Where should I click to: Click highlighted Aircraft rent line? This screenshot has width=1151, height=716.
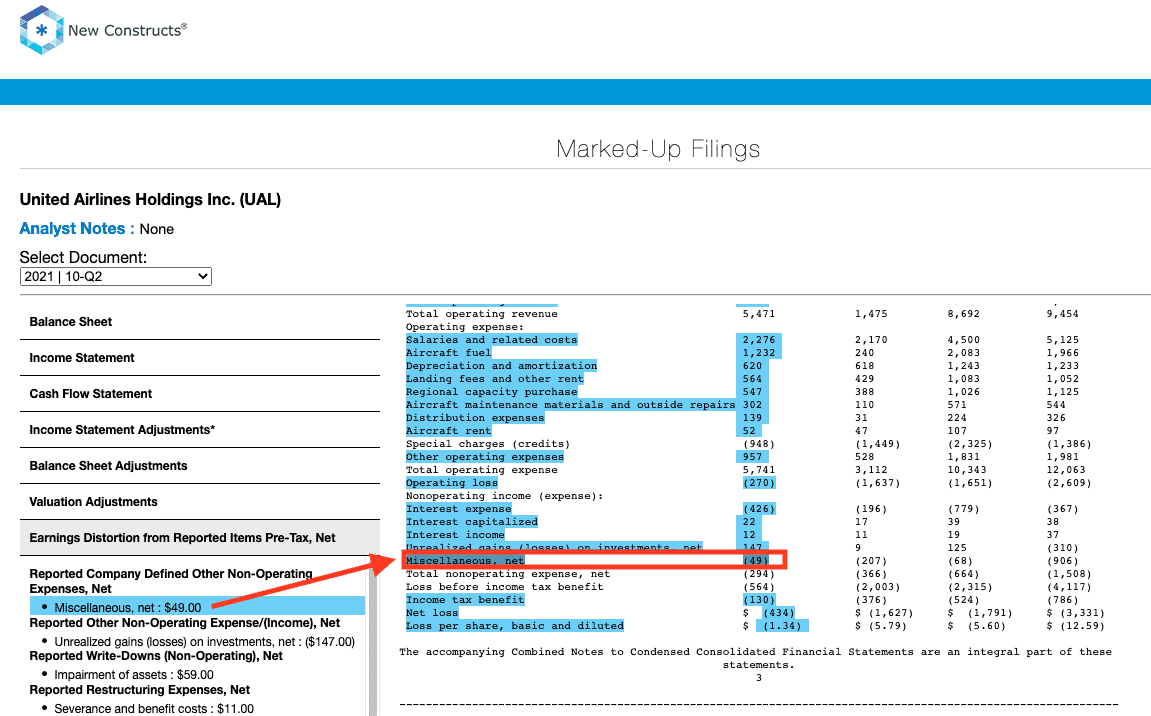(449, 430)
